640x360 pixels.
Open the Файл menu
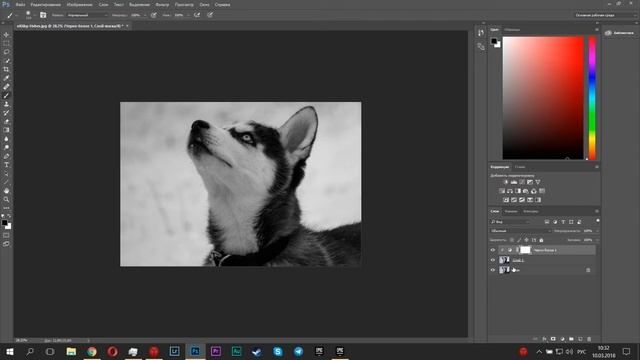point(20,5)
